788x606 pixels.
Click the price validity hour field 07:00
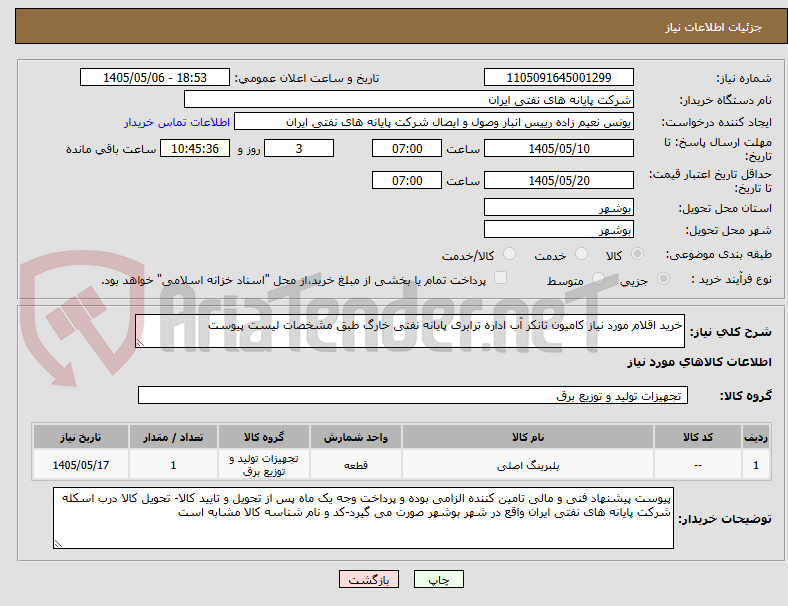pos(407,180)
